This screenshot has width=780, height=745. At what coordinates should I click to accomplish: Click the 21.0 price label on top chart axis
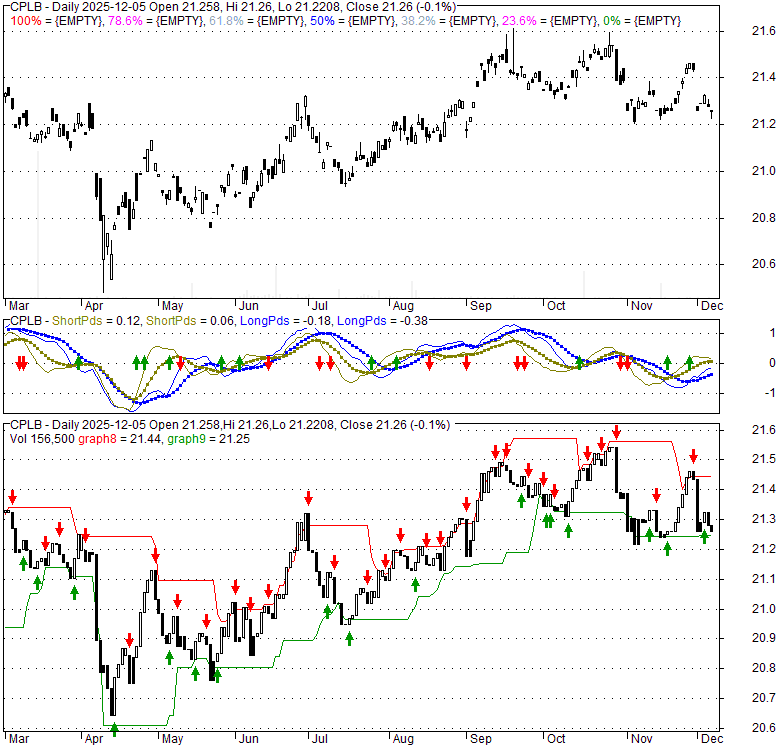click(764, 171)
